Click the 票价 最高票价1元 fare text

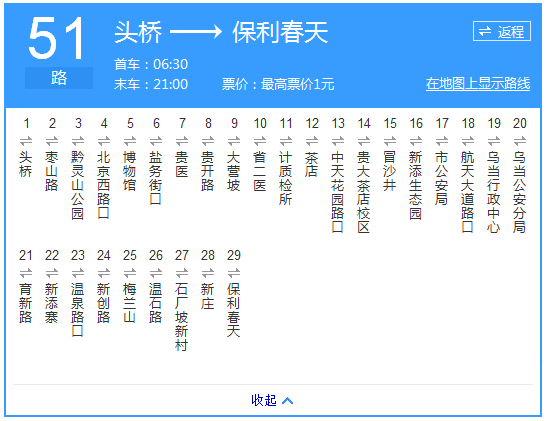point(278,84)
